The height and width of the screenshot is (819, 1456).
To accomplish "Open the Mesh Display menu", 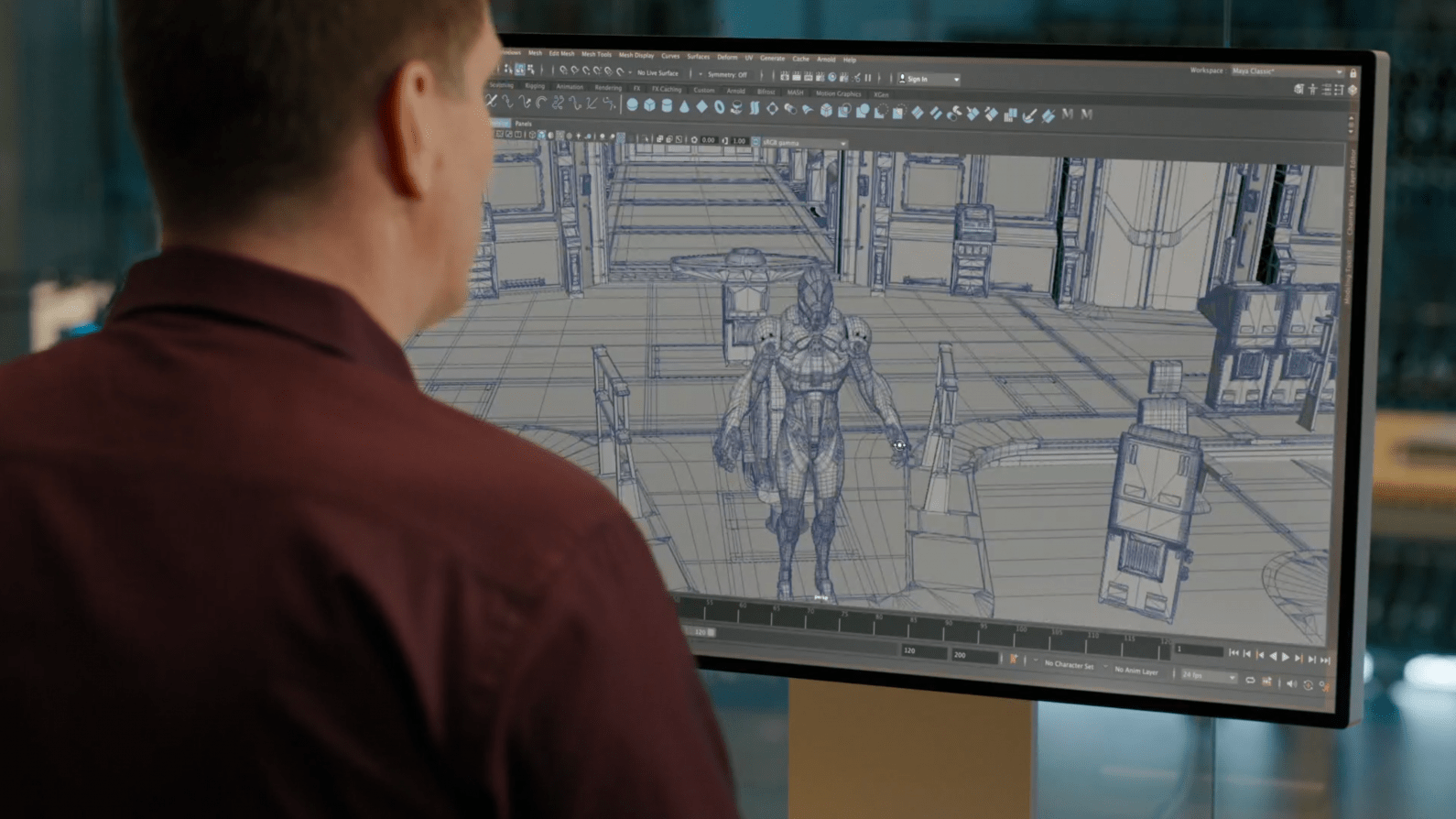I will (636, 55).
